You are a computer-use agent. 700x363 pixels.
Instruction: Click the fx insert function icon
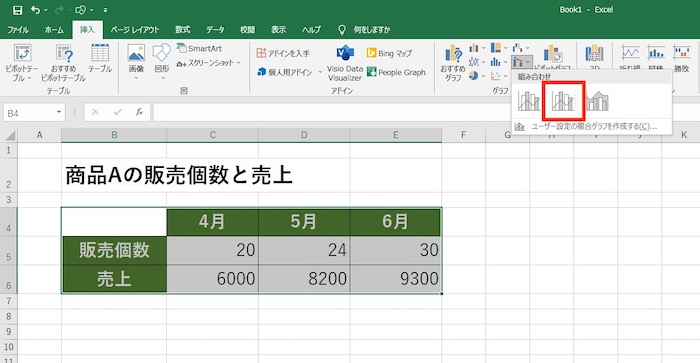(139, 113)
